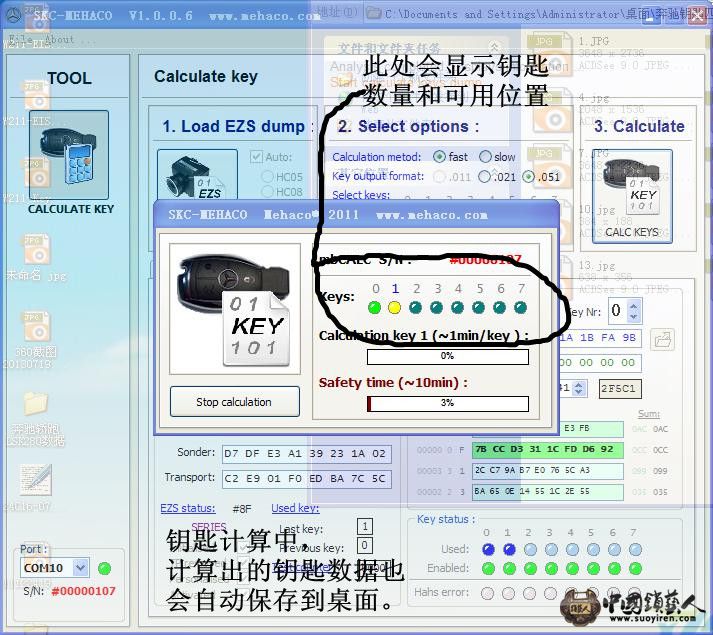Click the Used key link

pyautogui.click(x=296, y=508)
